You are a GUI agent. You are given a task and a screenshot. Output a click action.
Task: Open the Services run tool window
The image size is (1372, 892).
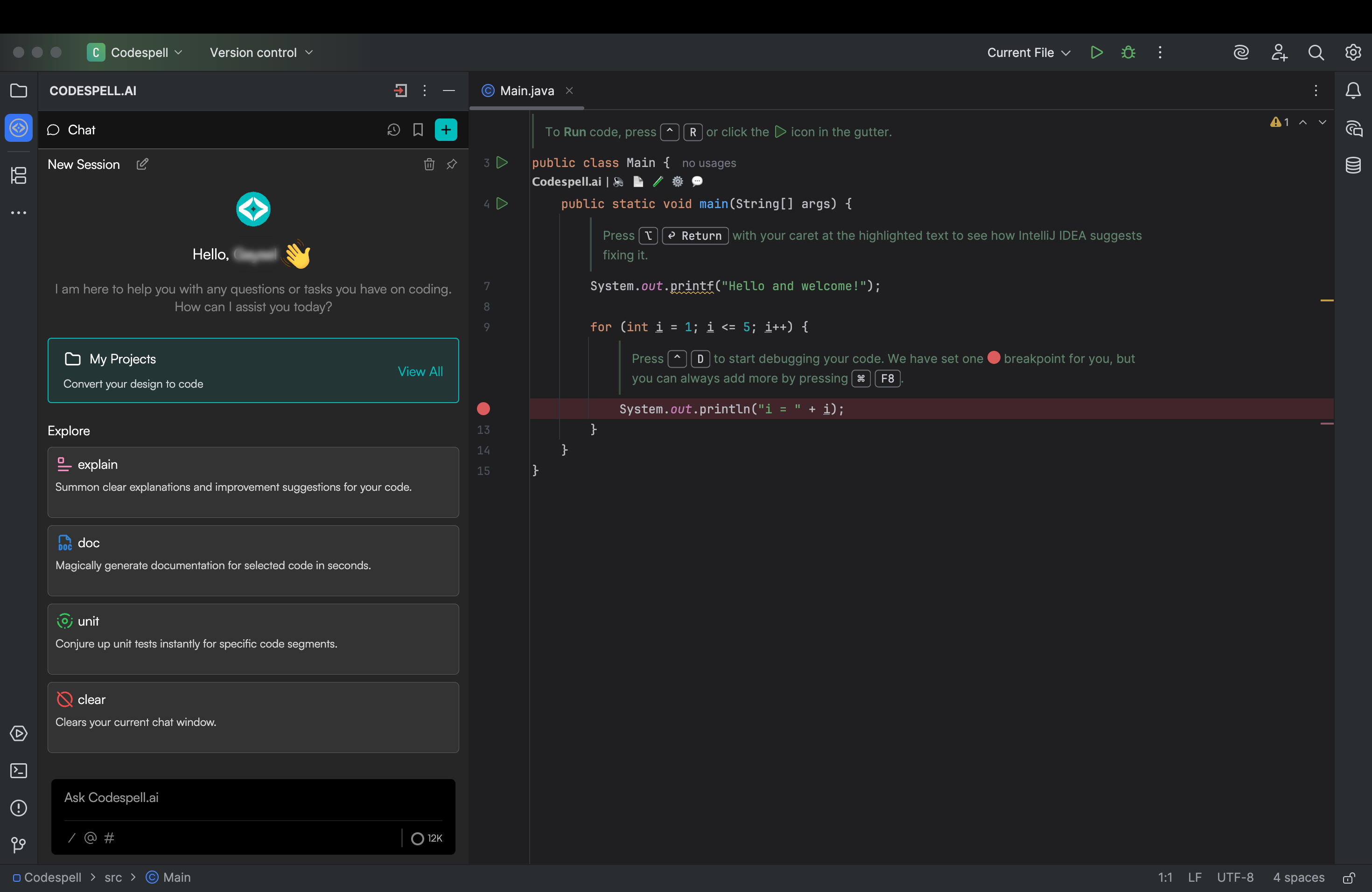coord(19,733)
